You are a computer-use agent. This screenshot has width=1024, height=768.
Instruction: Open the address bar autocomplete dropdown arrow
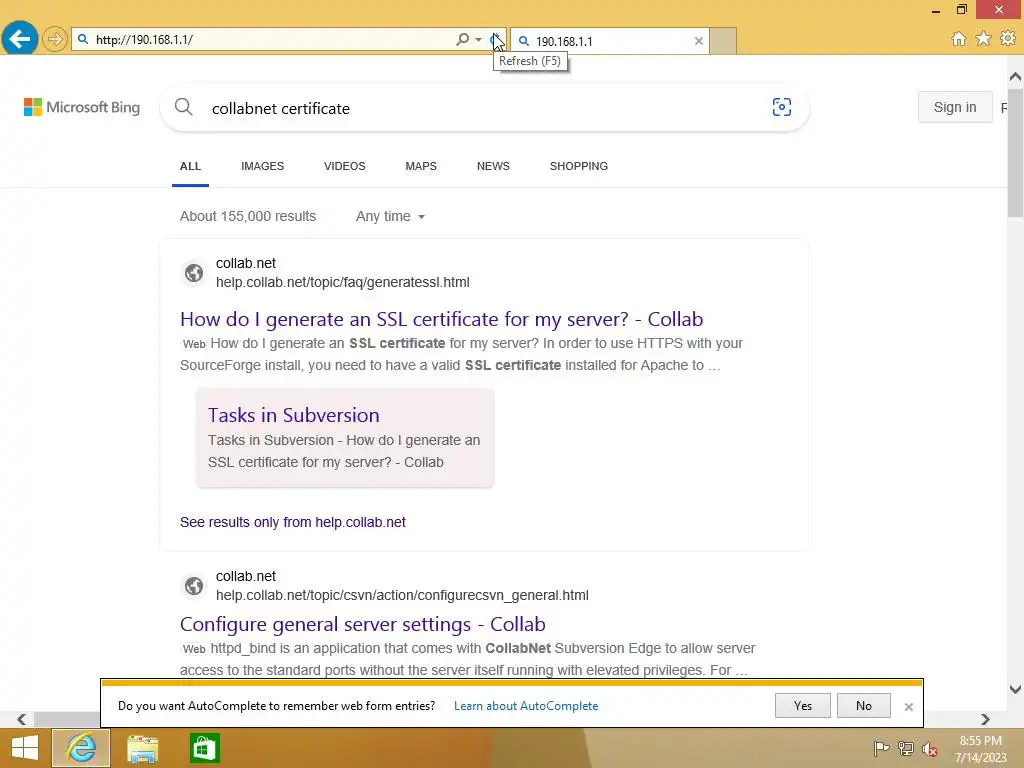[x=479, y=40]
